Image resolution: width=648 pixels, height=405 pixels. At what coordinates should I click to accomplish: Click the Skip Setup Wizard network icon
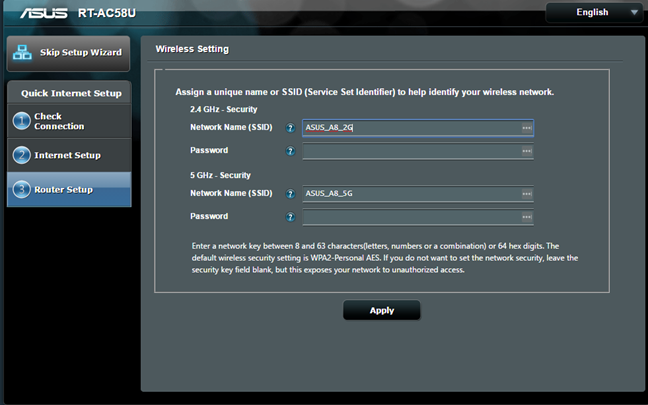pos(22,52)
